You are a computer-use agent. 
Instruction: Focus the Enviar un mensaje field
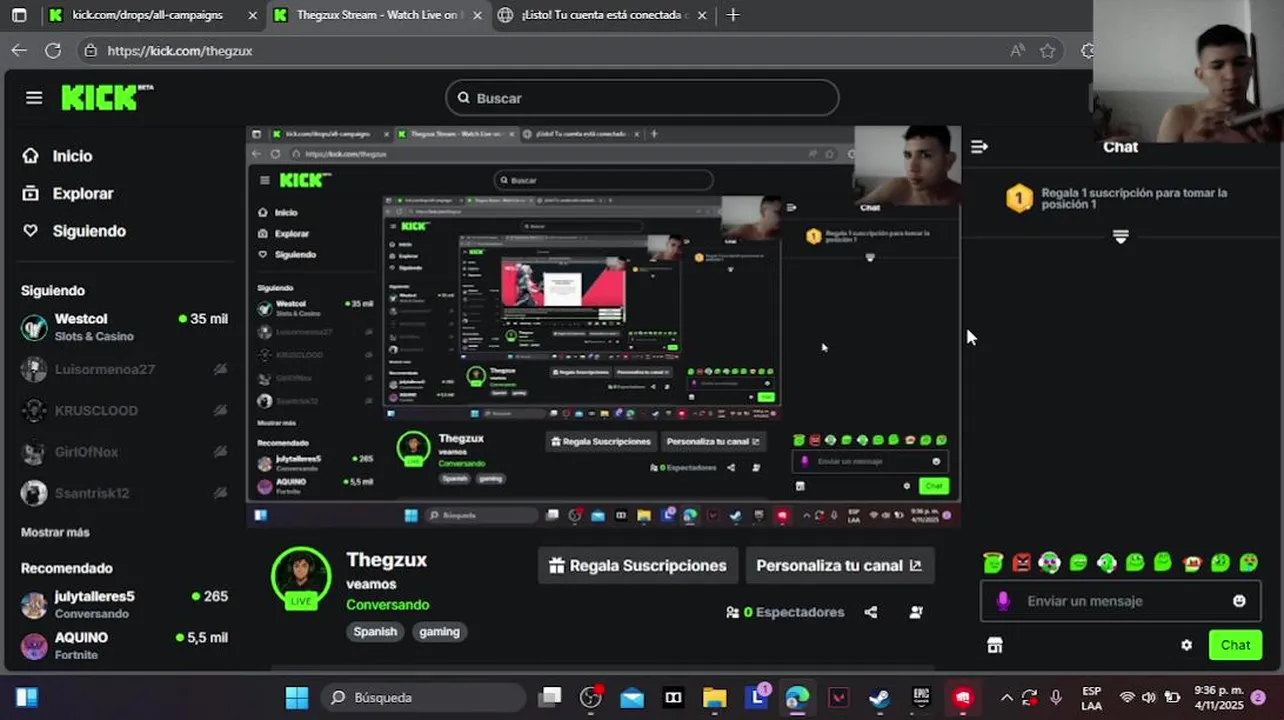pyautogui.click(x=1120, y=601)
